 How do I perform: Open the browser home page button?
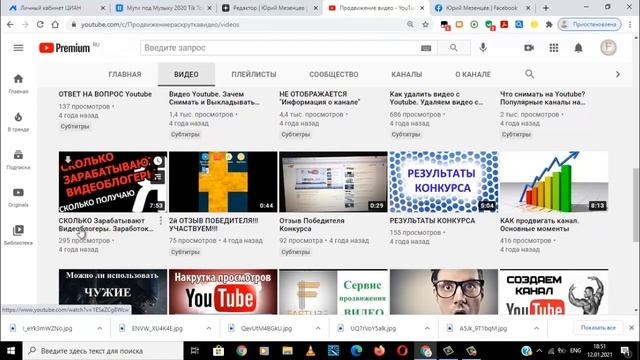[x=55, y=24]
